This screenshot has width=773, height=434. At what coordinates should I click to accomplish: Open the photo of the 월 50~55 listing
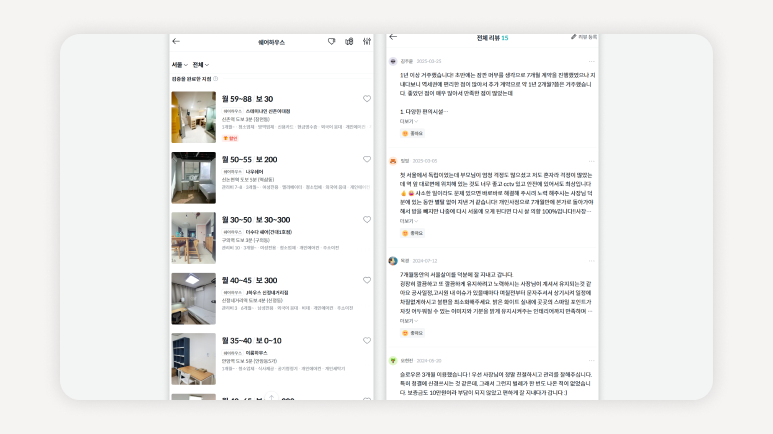click(194, 178)
